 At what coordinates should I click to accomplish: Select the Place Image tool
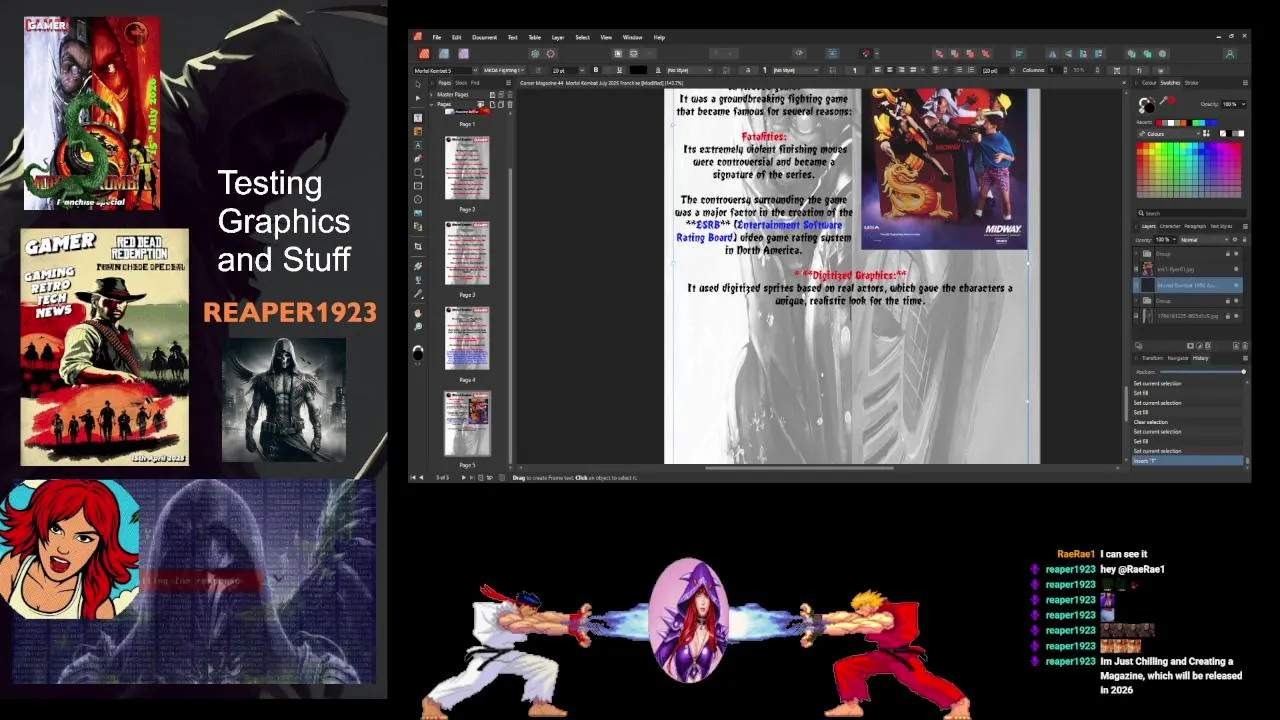[418, 213]
